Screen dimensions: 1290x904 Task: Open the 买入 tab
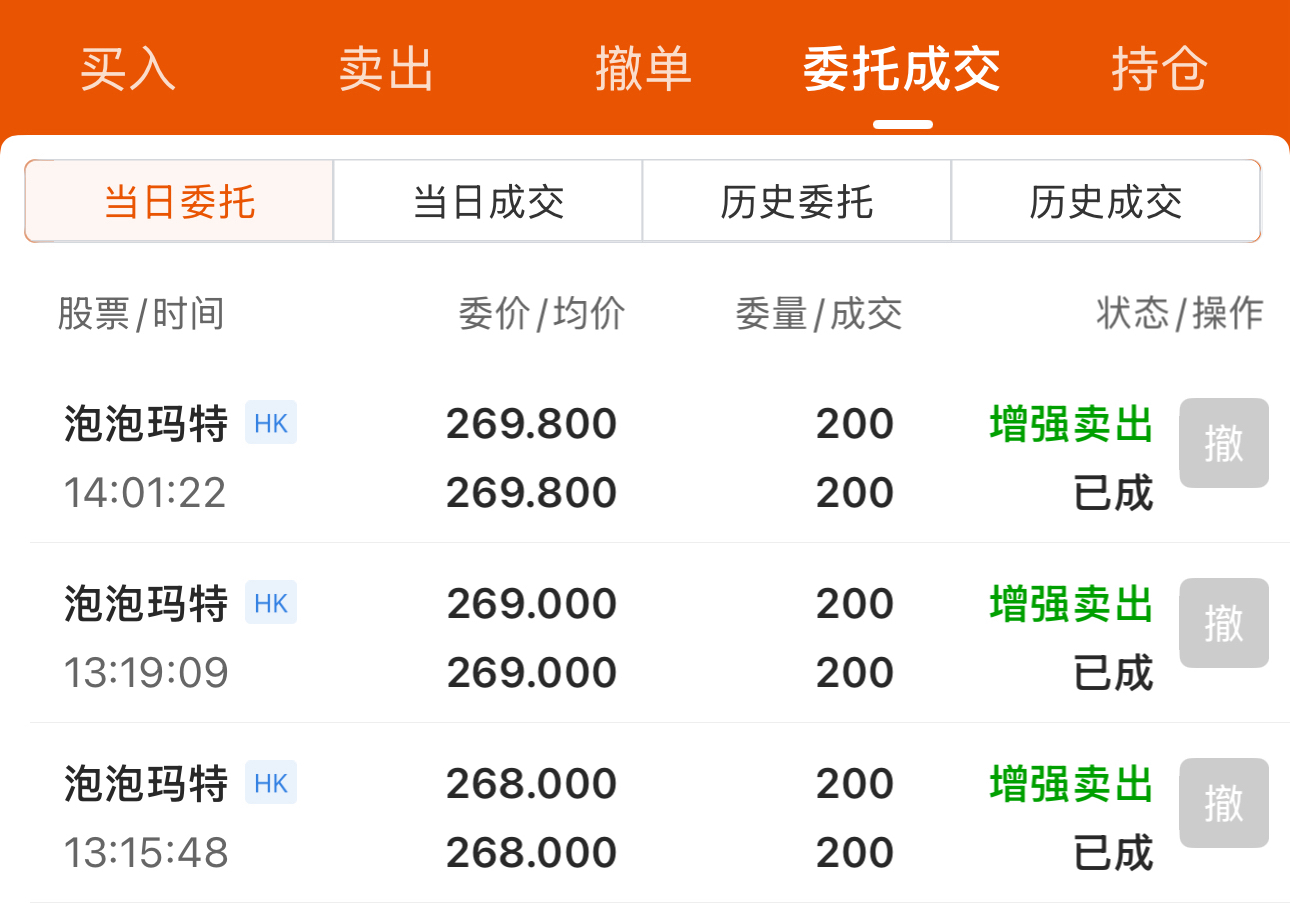point(127,69)
